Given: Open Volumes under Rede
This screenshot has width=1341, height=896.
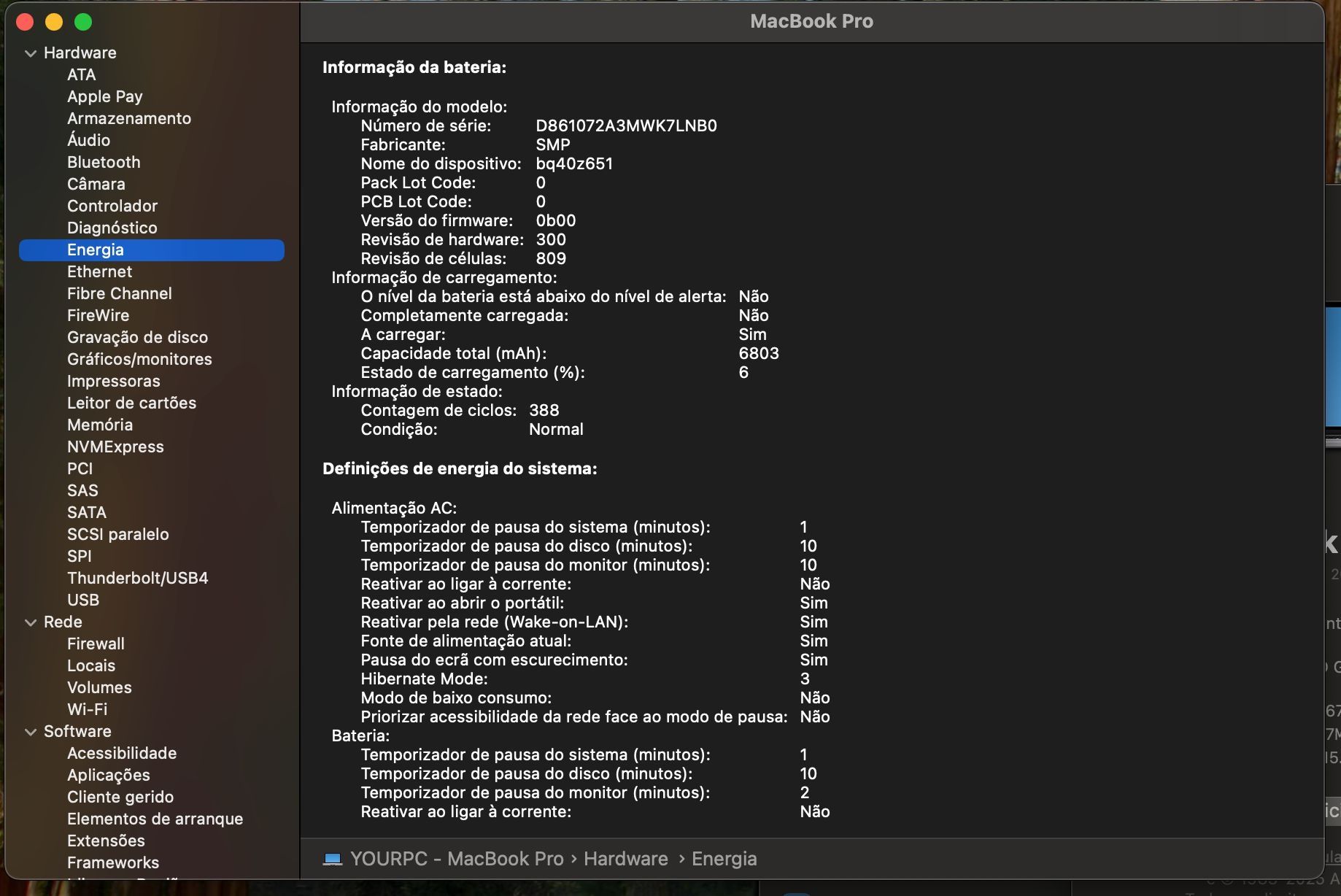Looking at the screenshot, I should point(100,687).
